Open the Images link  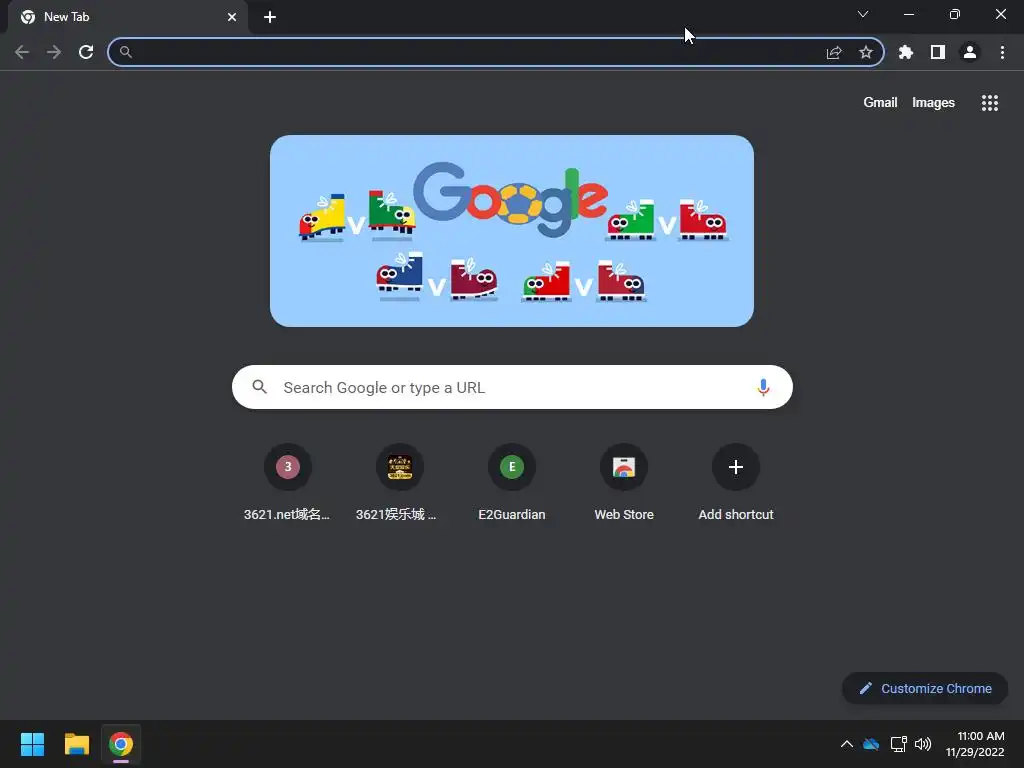[933, 103]
